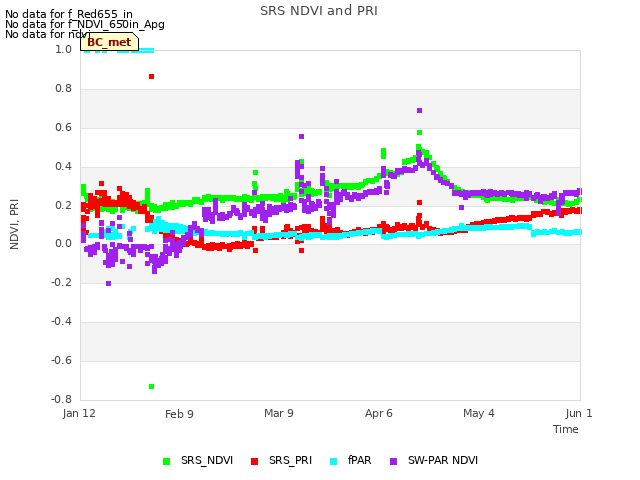640x480 pixels.
Task: Click the purple SW-PAR NDVI legend swatch
Action: click(393, 461)
